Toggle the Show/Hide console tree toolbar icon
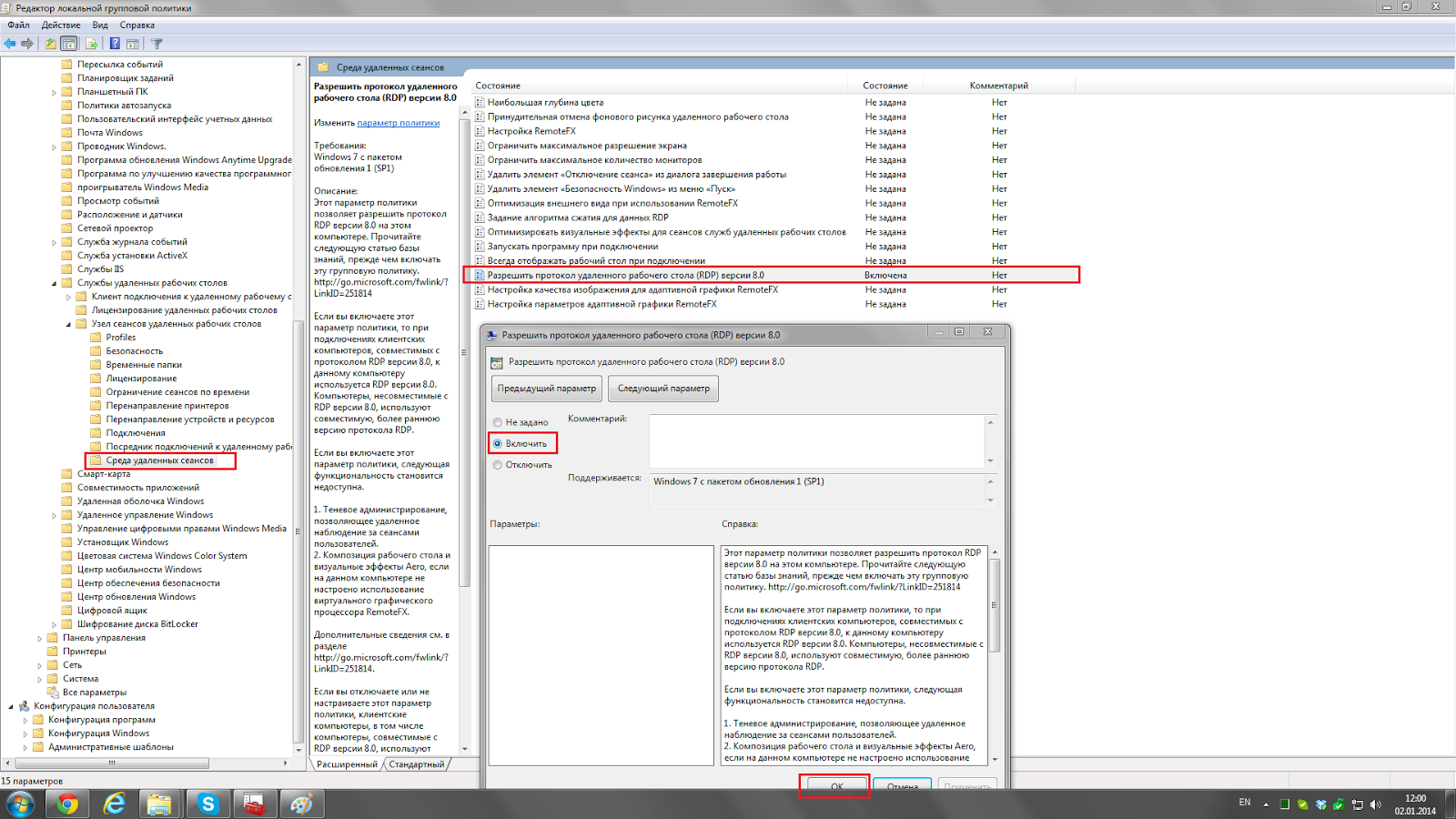The height and width of the screenshot is (819, 1456). tap(69, 44)
